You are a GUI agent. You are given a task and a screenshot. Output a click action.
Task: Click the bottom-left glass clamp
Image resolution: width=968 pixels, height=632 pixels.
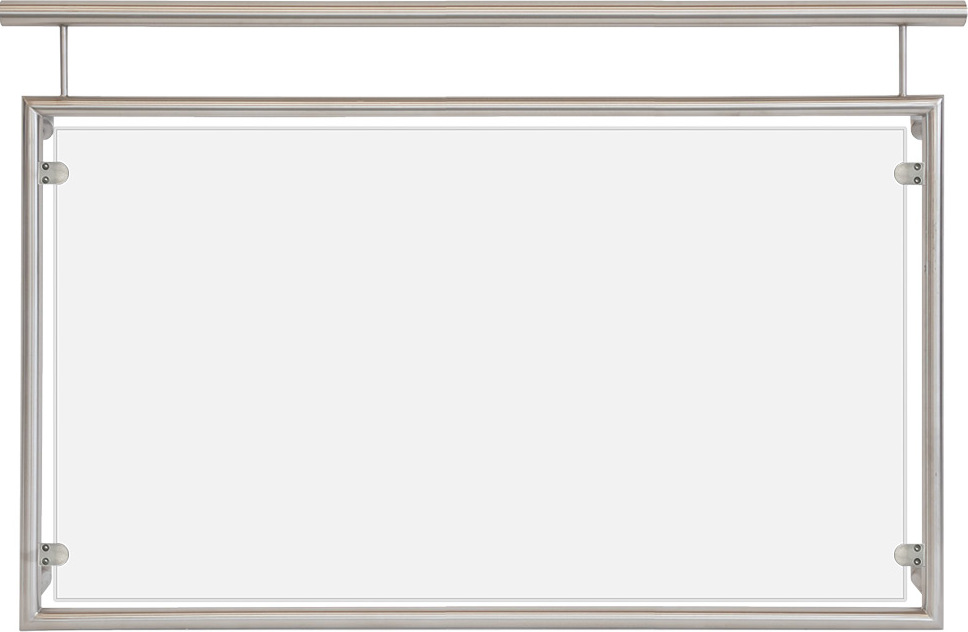[54, 554]
